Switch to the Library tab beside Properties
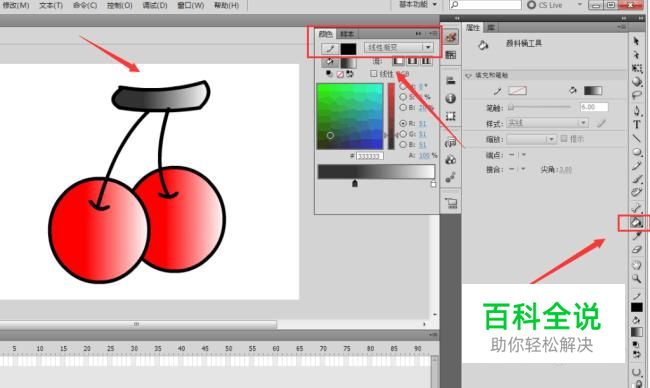Screen dimensions: 650x388 coord(491,28)
